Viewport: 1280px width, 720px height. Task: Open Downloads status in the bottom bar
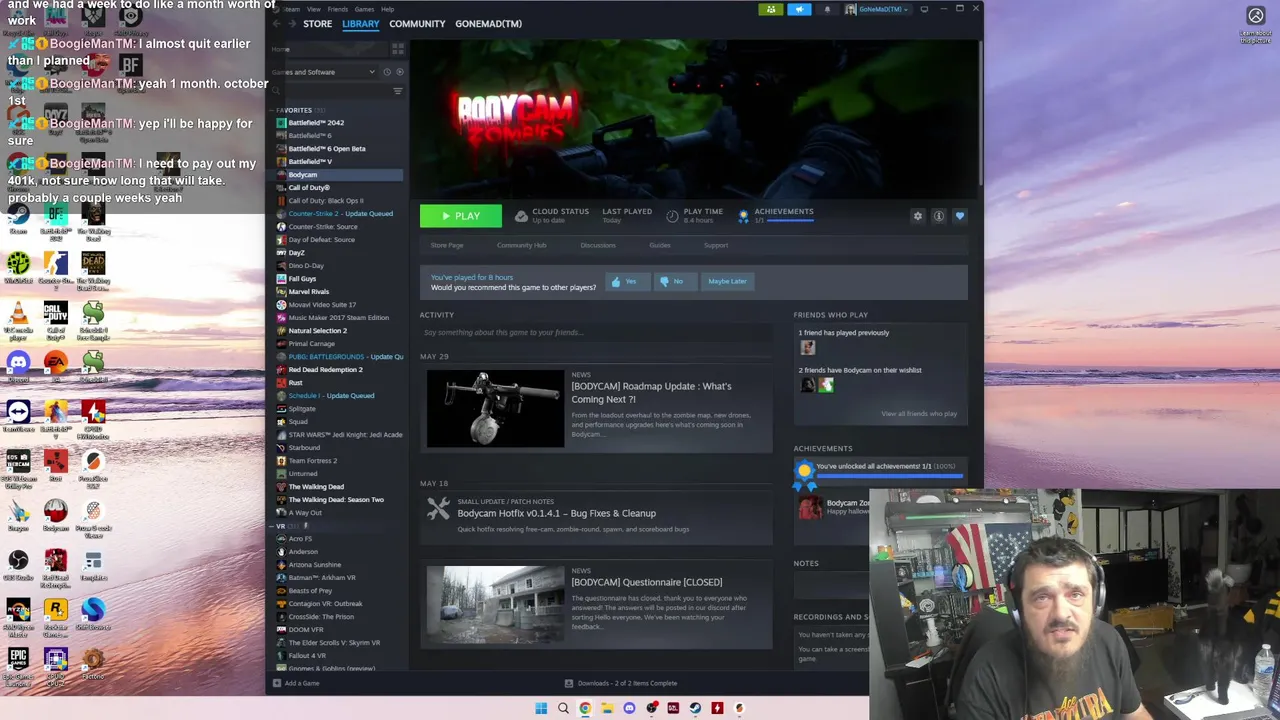621,683
